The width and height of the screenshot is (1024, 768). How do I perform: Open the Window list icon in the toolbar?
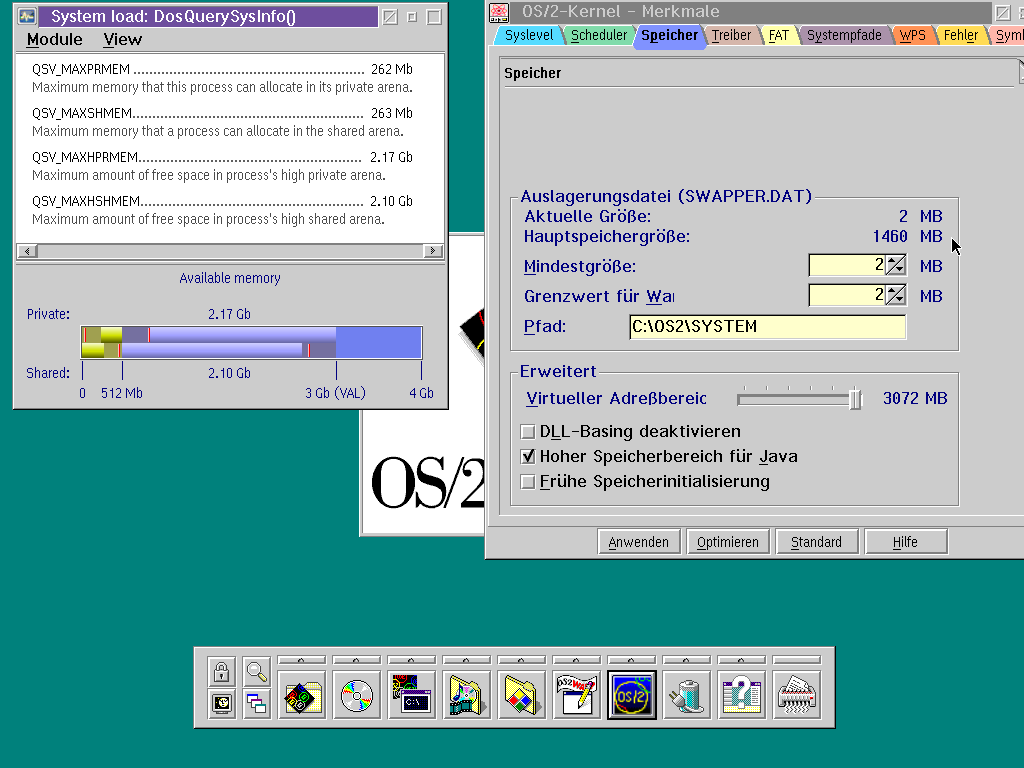click(x=256, y=703)
